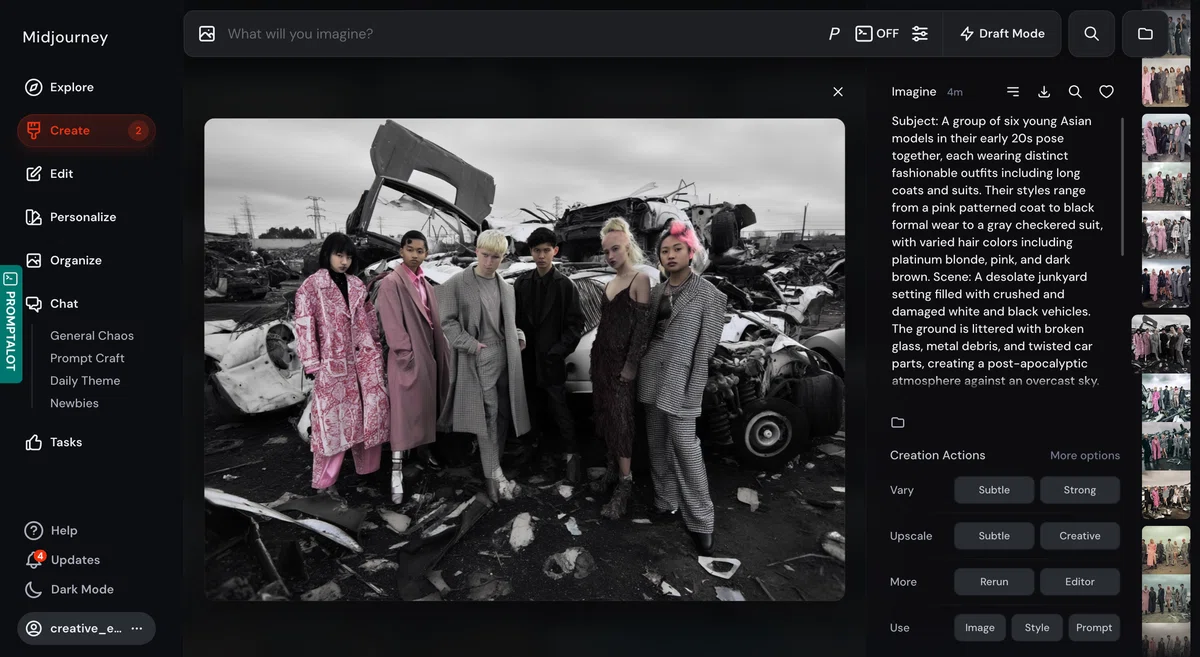1200x657 pixels.
Task: Click the Vary Strong button
Action: pos(1080,490)
